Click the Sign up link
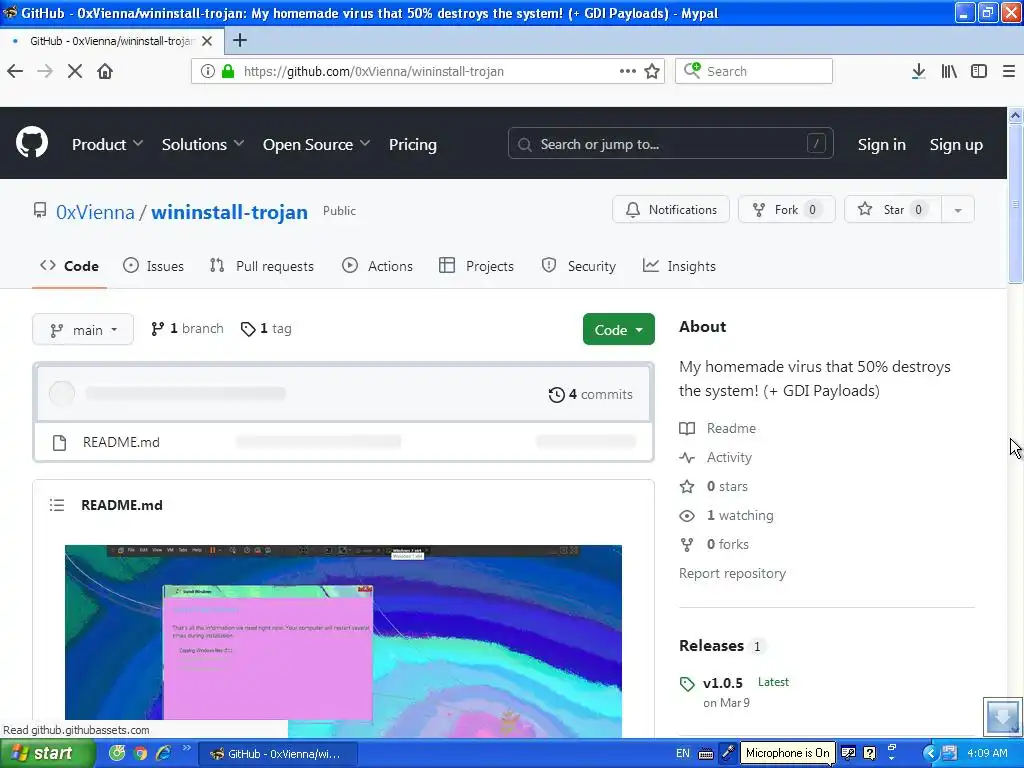 click(956, 144)
